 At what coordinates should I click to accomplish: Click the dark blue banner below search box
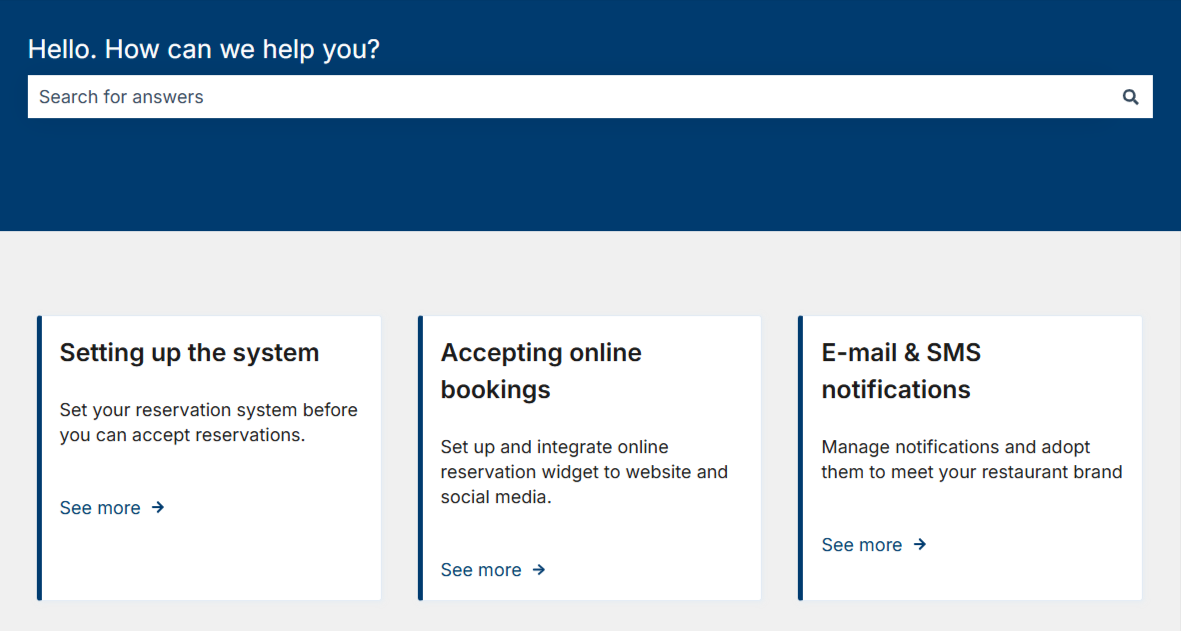(590, 175)
